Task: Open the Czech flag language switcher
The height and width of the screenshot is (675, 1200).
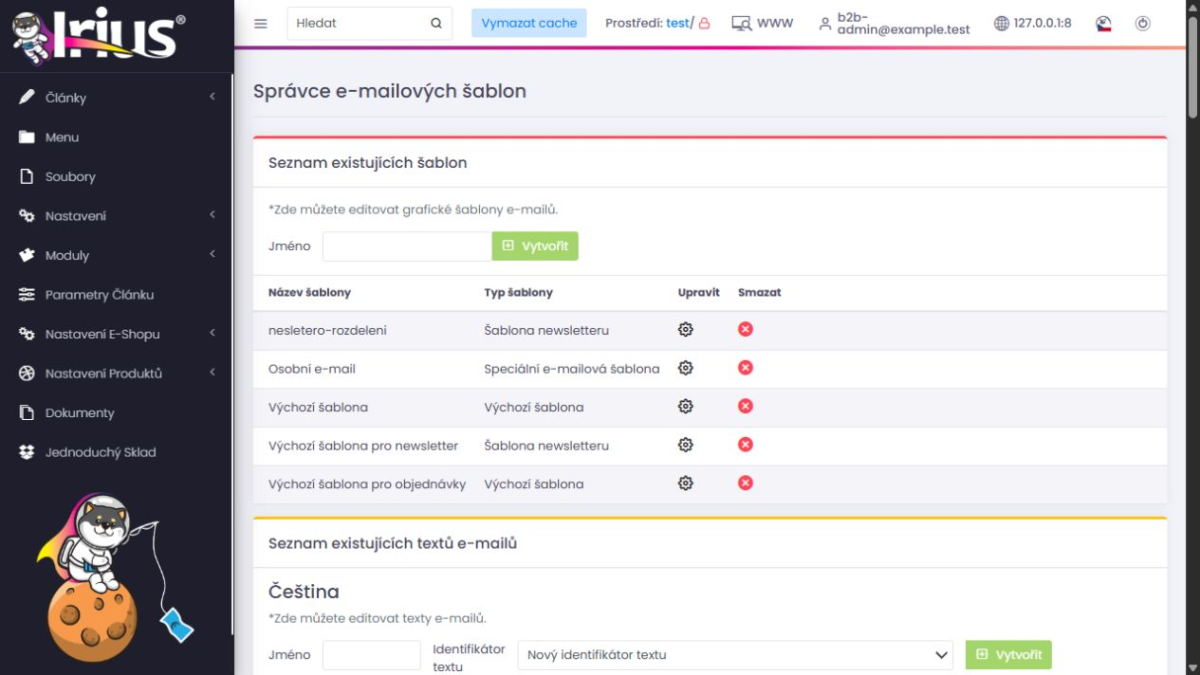Action: click(x=1104, y=23)
